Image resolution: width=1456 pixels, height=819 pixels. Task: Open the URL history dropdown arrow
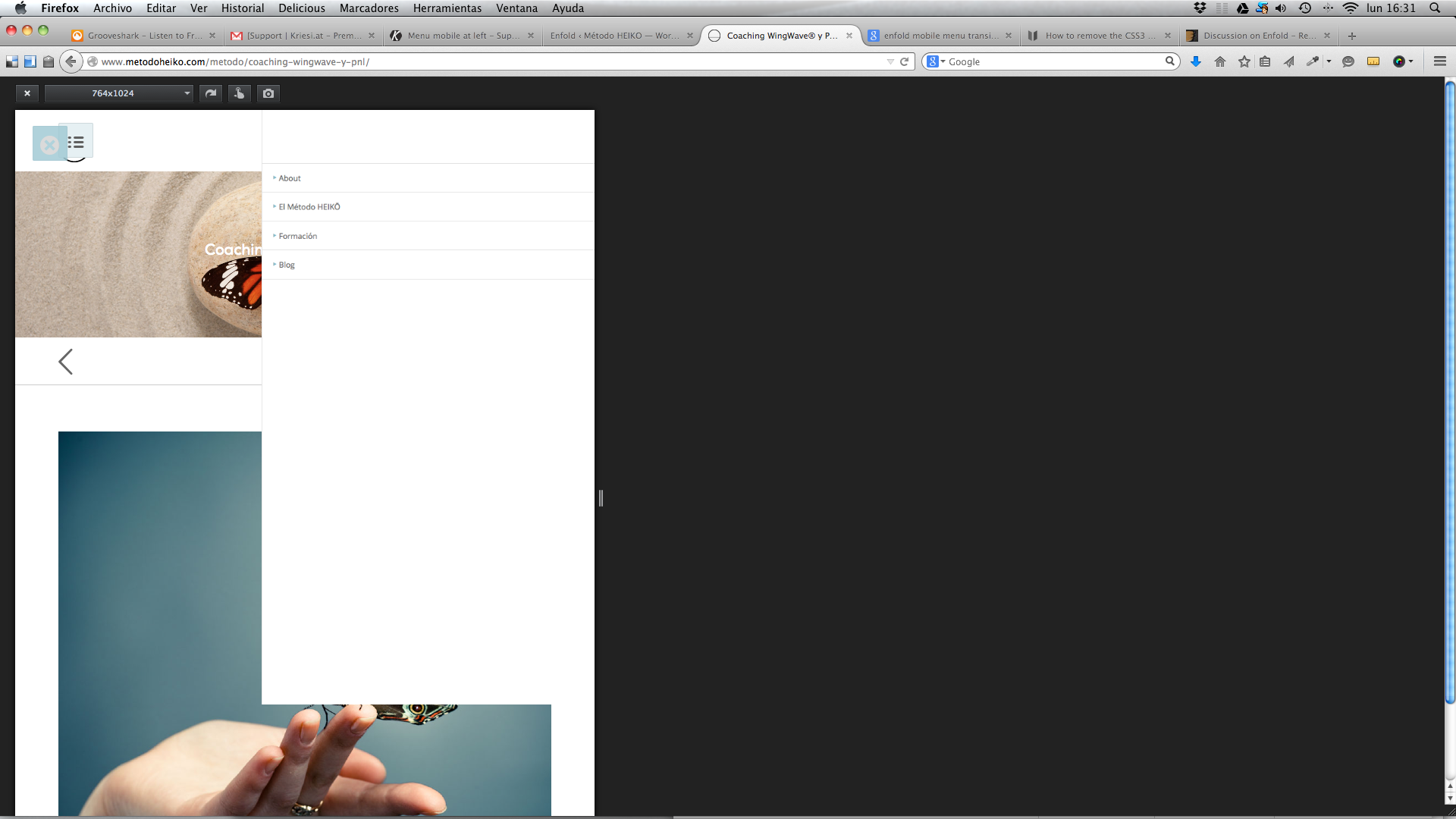[890, 61]
